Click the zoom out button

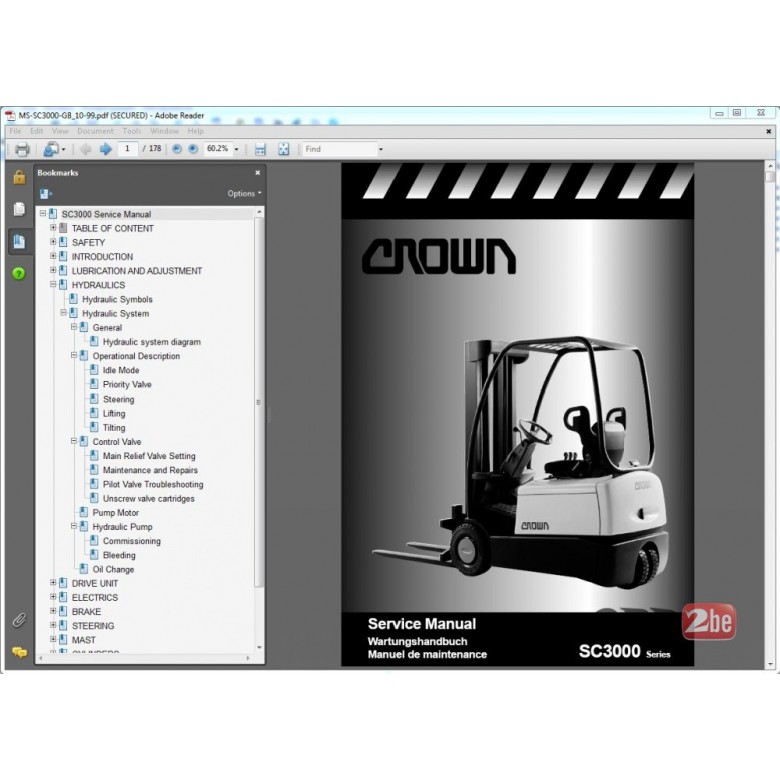point(177,149)
